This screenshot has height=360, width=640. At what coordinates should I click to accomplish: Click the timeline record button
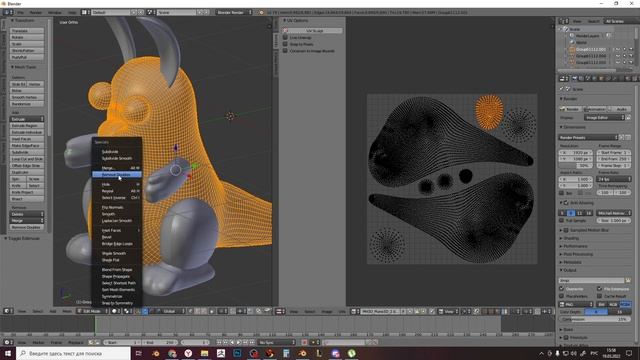click(x=304, y=342)
